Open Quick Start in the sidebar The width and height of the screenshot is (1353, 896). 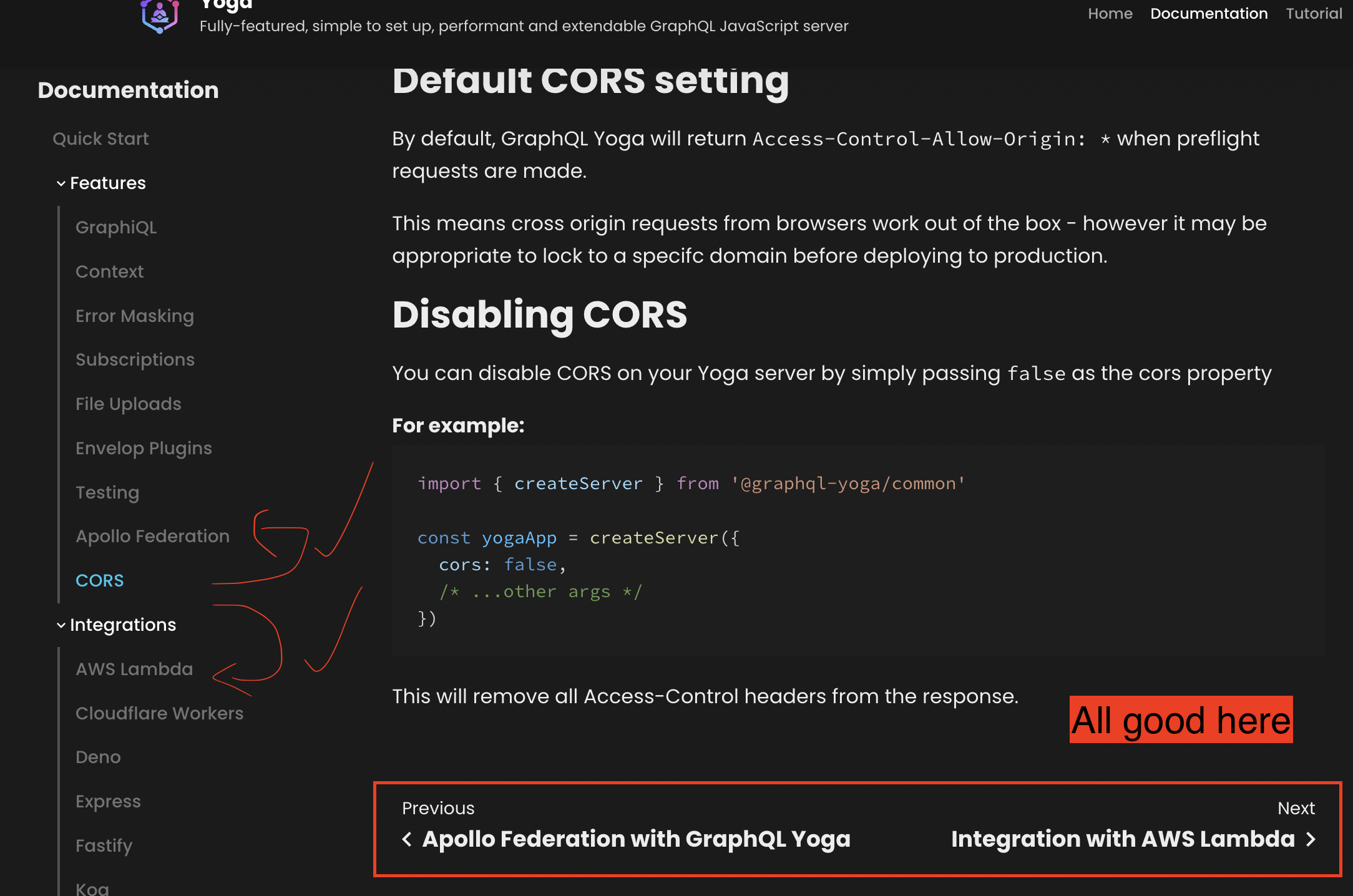click(x=100, y=139)
